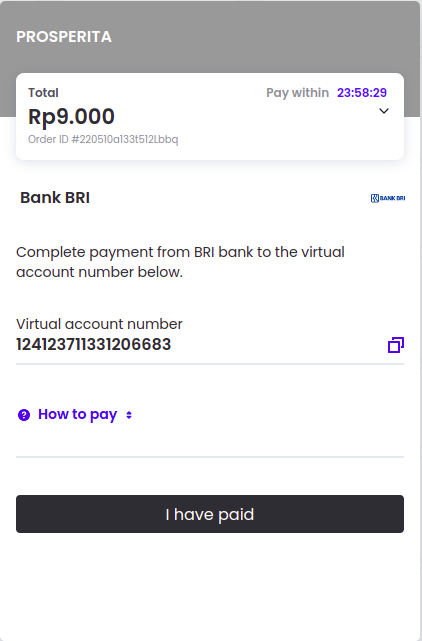Image resolution: width=422 pixels, height=641 pixels.
Task: Click the countdown timer 23:58:29
Action: pos(362,93)
